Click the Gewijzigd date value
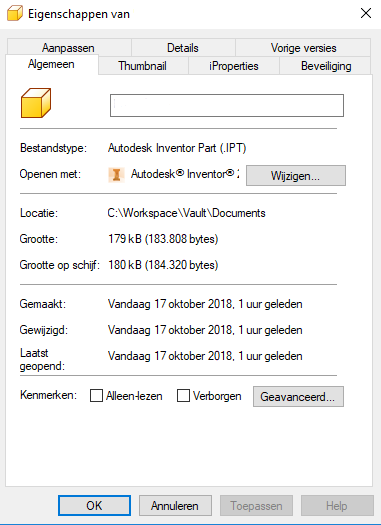The image size is (381, 525). pos(205,330)
